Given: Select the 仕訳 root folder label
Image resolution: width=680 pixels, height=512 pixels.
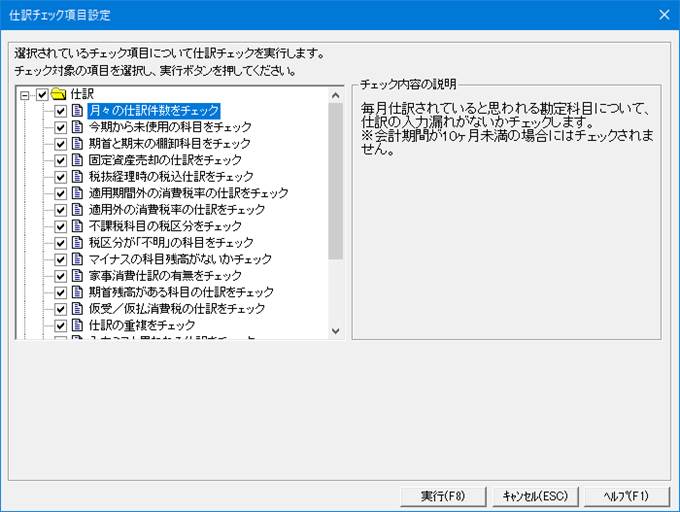Looking at the screenshot, I should 82,94.
